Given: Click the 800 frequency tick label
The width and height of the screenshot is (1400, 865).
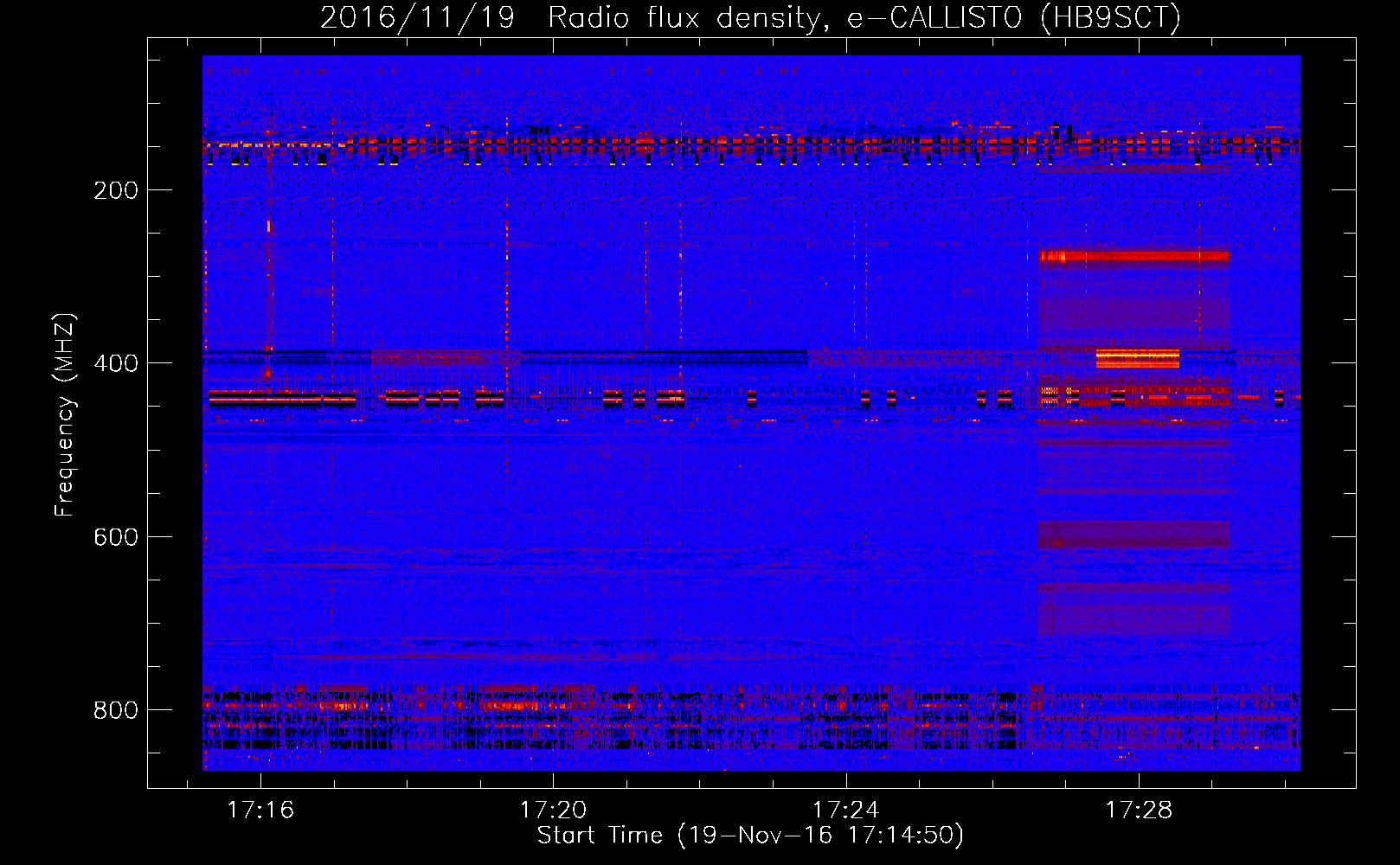Looking at the screenshot, I should pos(115,710).
